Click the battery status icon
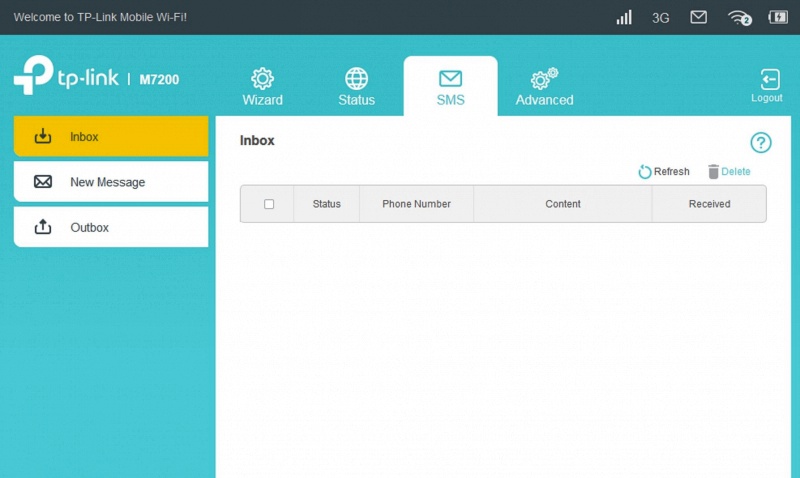Image resolution: width=800 pixels, height=478 pixels. click(777, 17)
